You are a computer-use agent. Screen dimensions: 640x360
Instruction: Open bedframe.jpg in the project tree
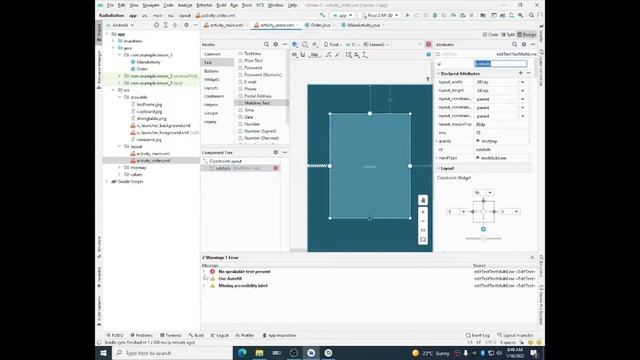coord(149,104)
